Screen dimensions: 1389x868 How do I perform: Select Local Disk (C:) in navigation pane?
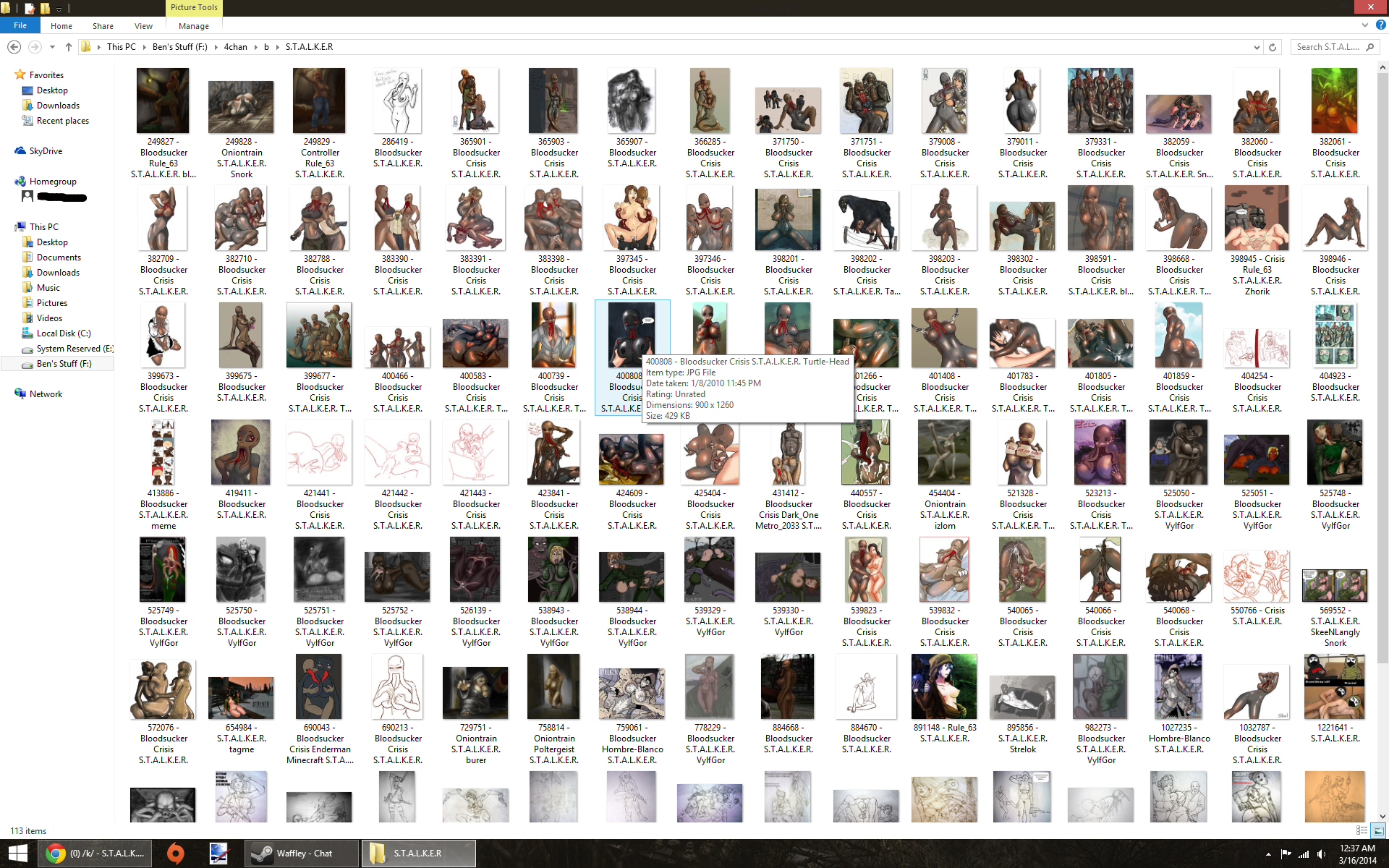[x=64, y=333]
